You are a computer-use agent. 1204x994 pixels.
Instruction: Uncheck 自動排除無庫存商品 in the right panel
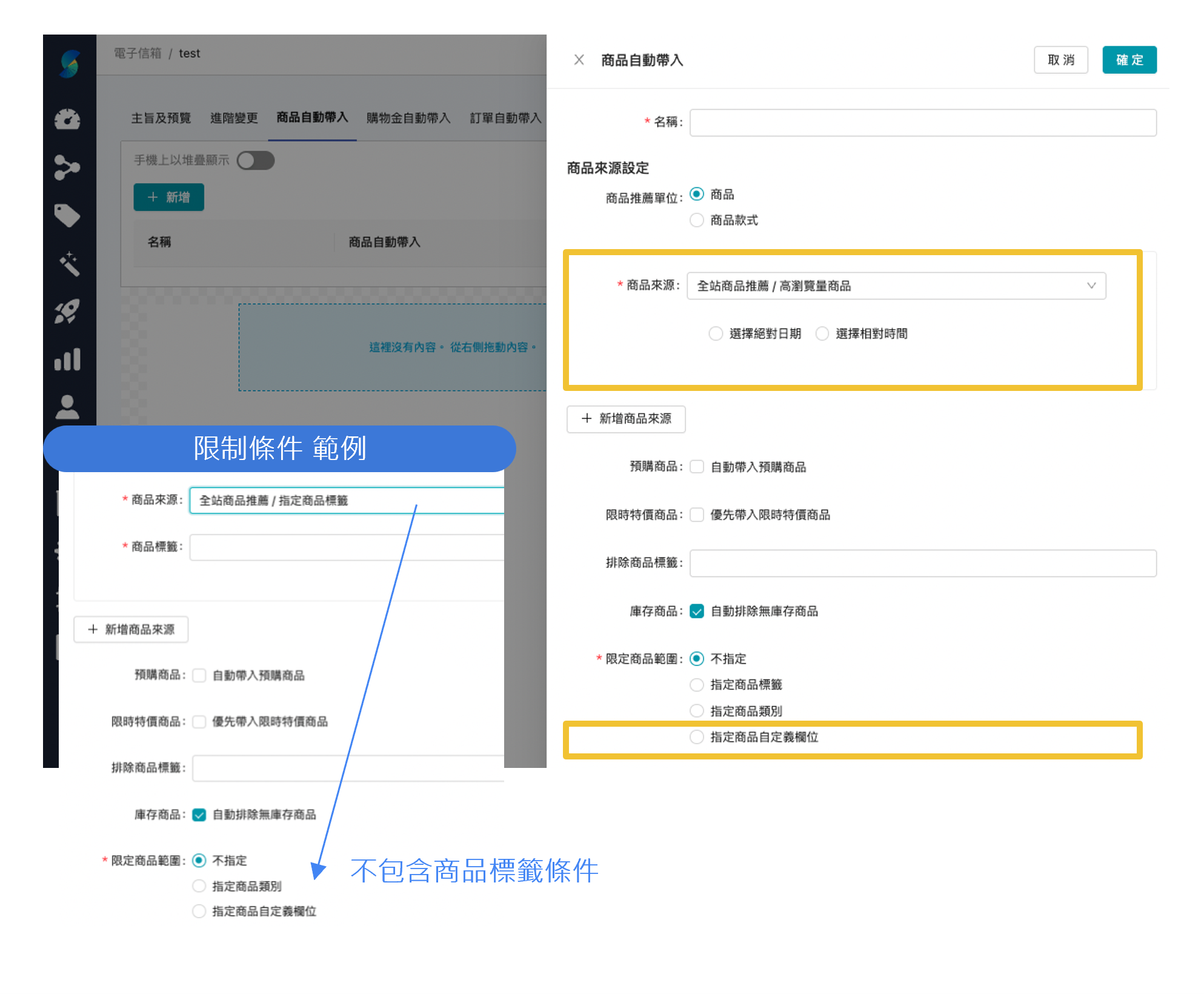click(697, 611)
